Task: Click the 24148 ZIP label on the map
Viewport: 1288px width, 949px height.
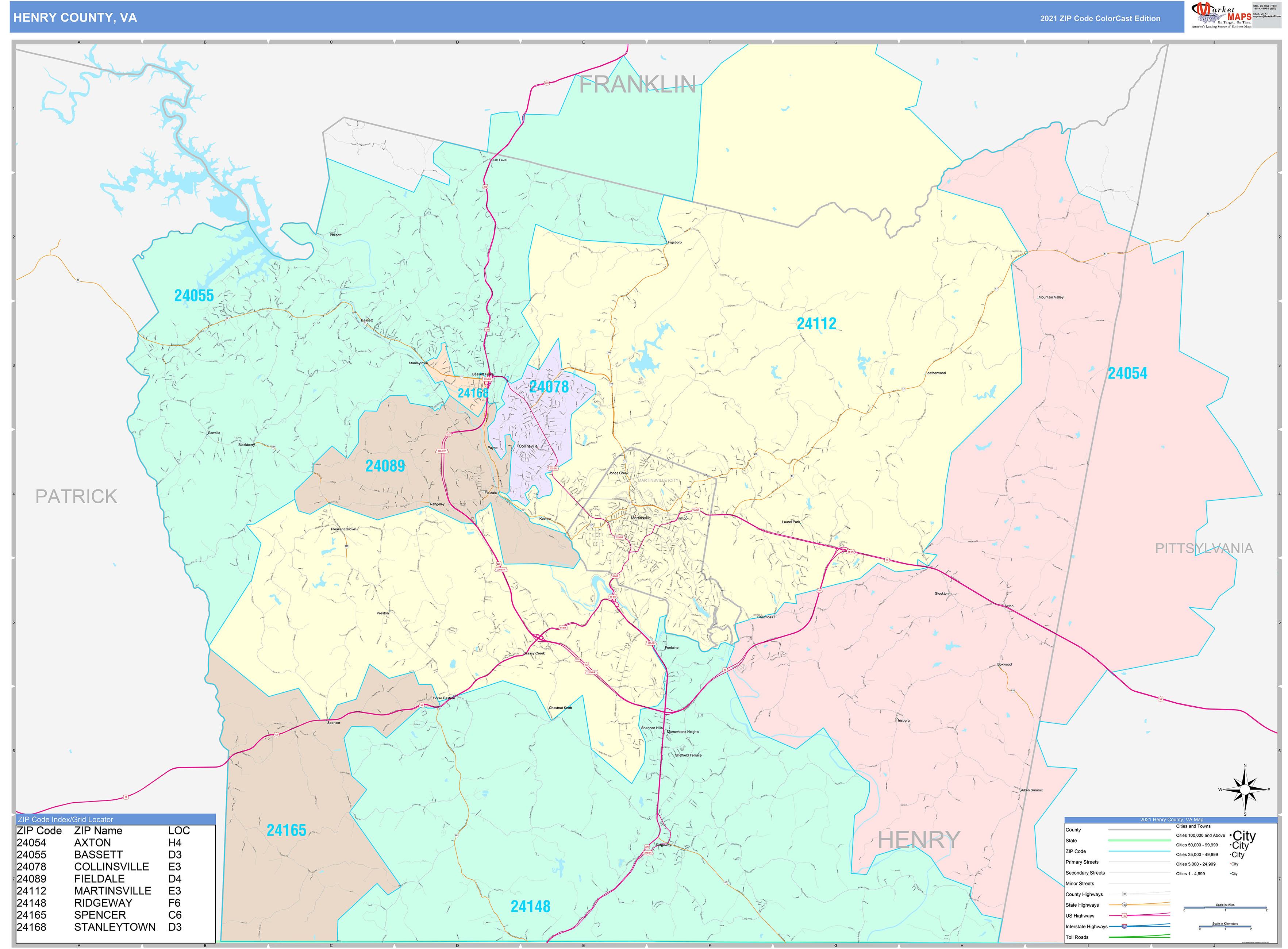Action: tap(530, 907)
